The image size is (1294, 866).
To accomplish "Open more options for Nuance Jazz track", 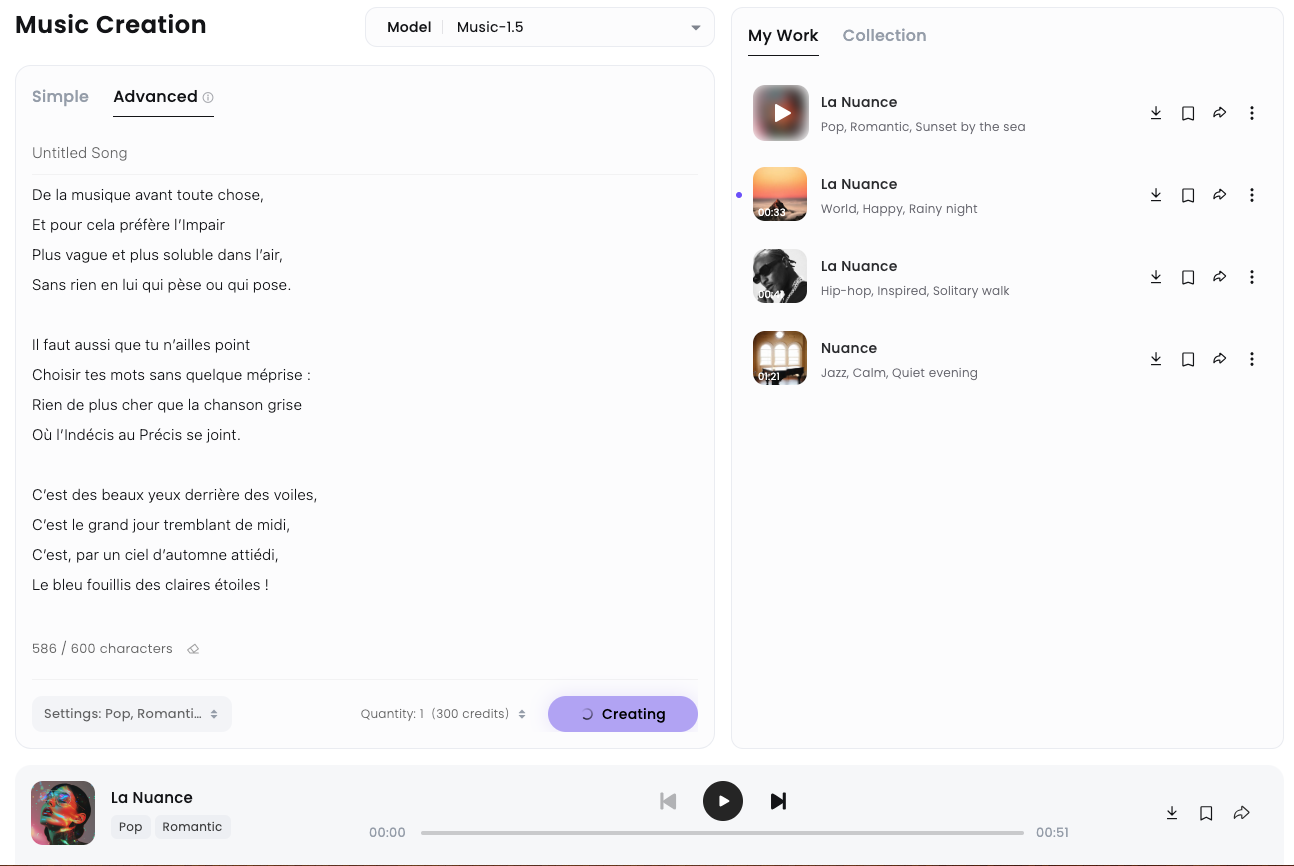I will click(1252, 359).
